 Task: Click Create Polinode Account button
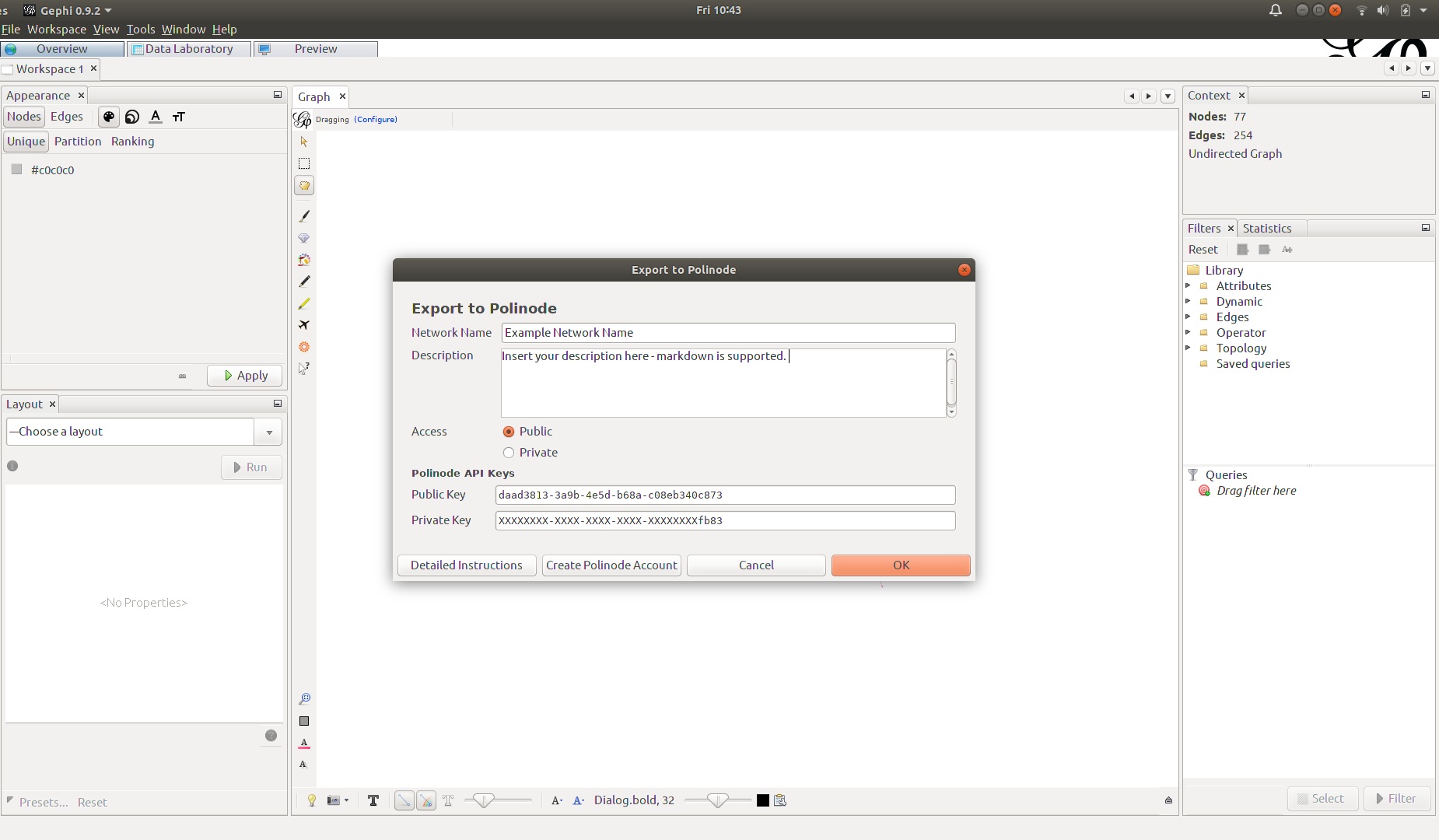pyautogui.click(x=611, y=565)
